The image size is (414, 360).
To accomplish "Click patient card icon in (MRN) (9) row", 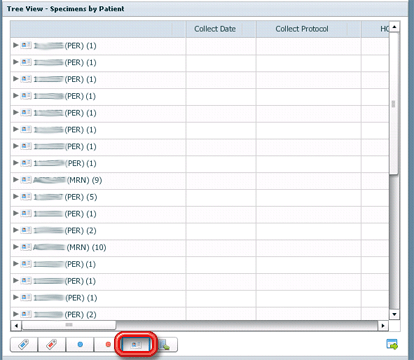I will point(26,180).
